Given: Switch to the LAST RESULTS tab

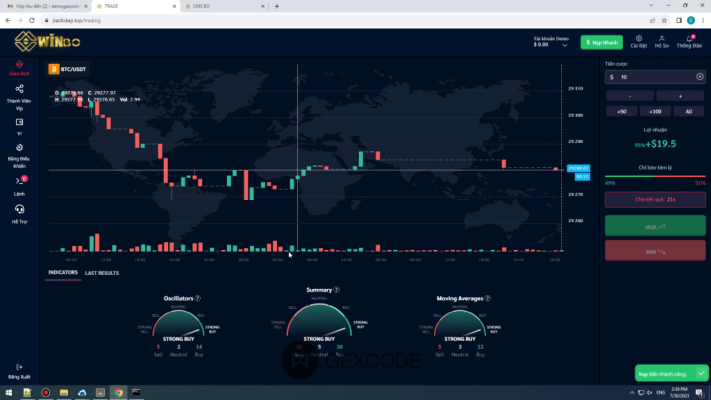Looking at the screenshot, I should (x=102, y=273).
